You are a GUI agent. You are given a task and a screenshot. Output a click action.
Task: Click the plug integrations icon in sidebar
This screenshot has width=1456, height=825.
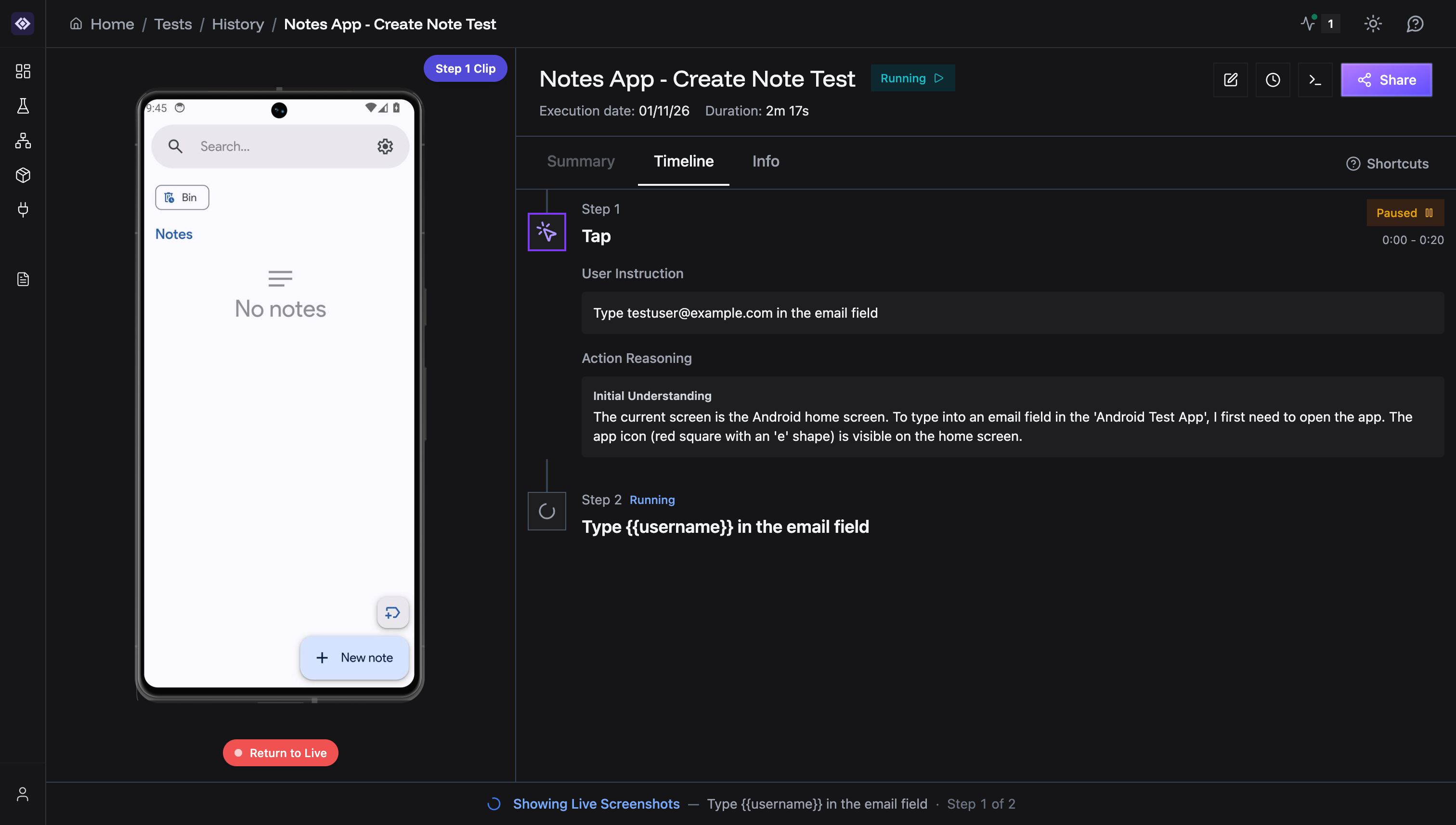click(23, 210)
